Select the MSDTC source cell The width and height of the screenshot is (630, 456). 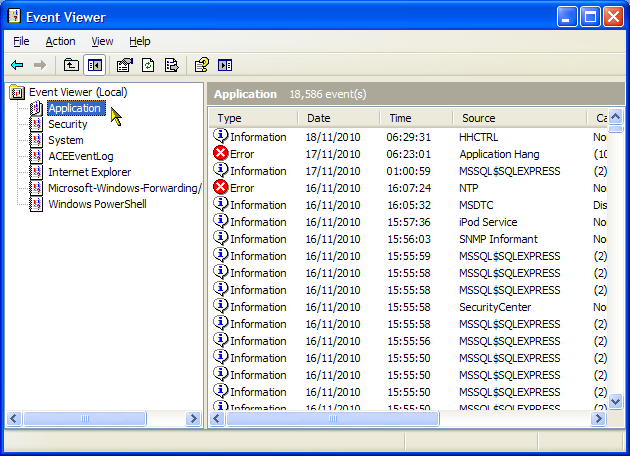tap(476, 205)
